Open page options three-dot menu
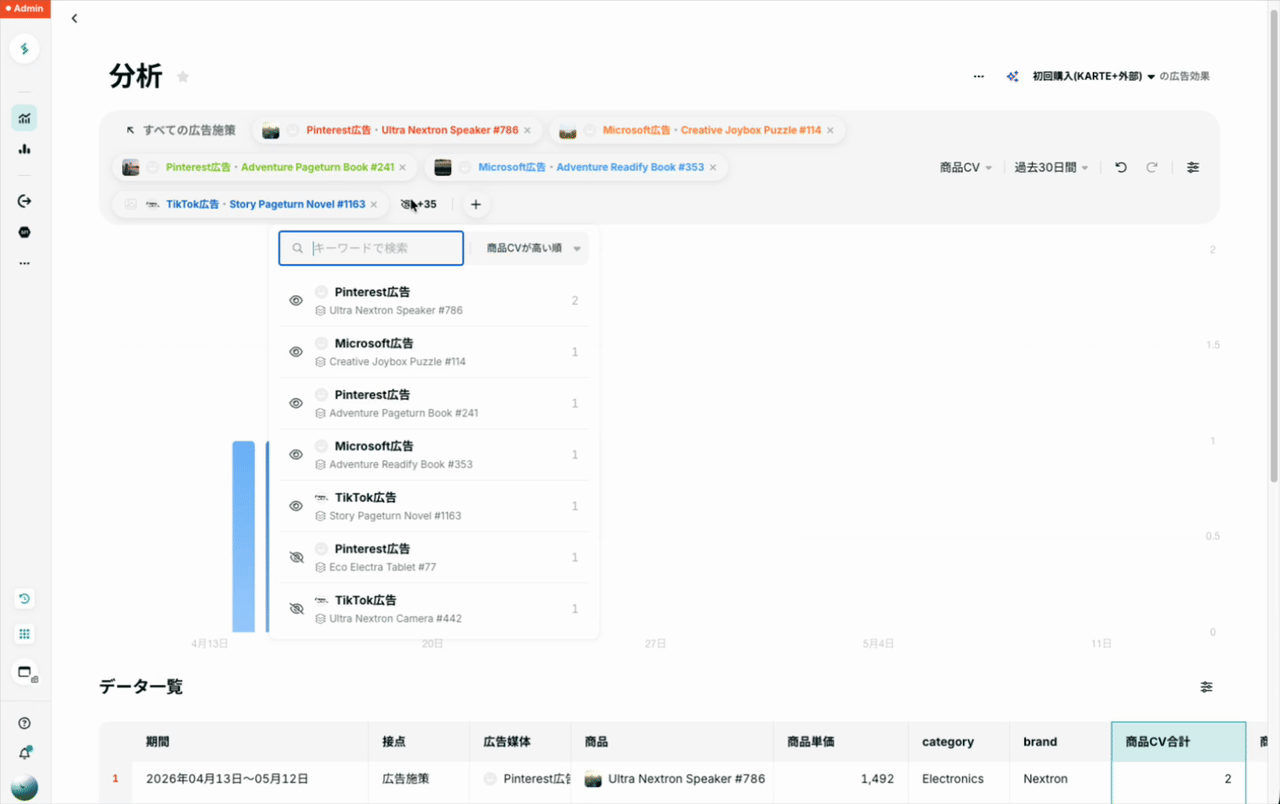This screenshot has height=804, width=1280. (979, 76)
